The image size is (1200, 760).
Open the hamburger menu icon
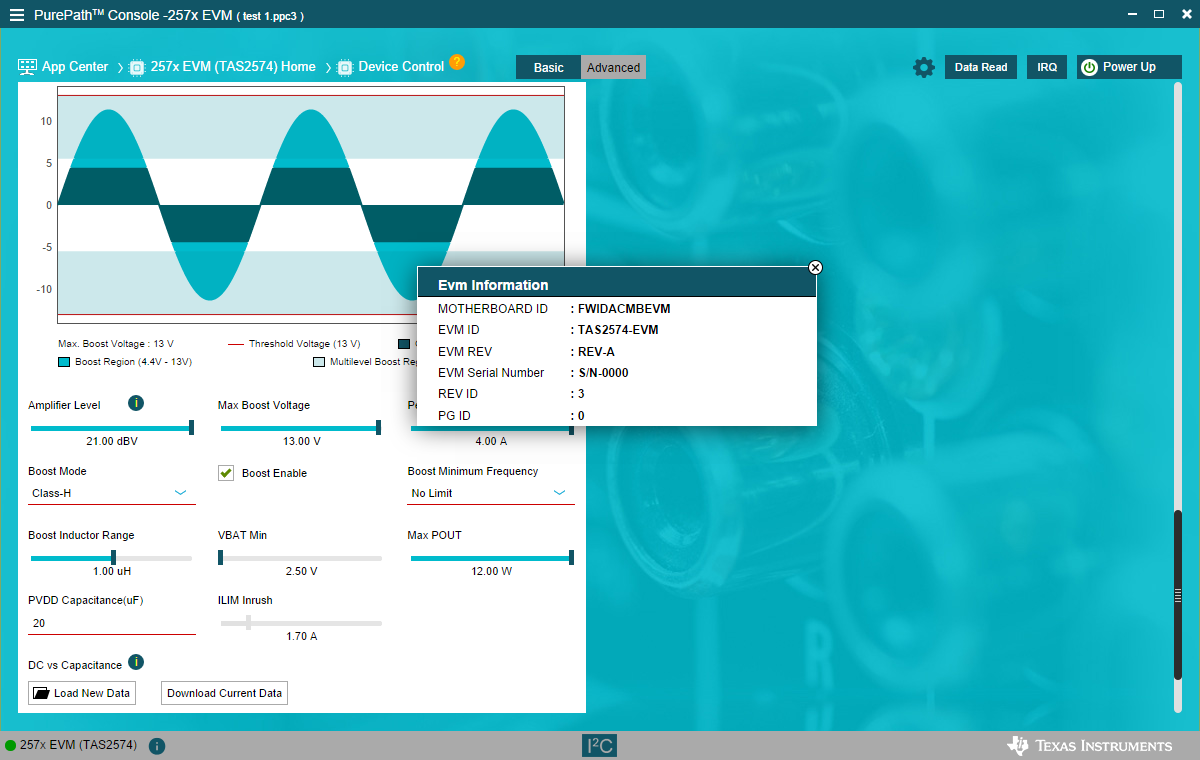(x=17, y=15)
